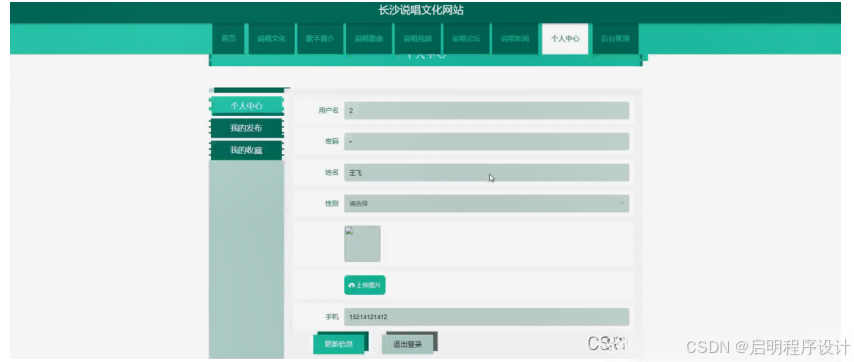
Task: Focus the 手机 number field
Action: [x=486, y=317]
